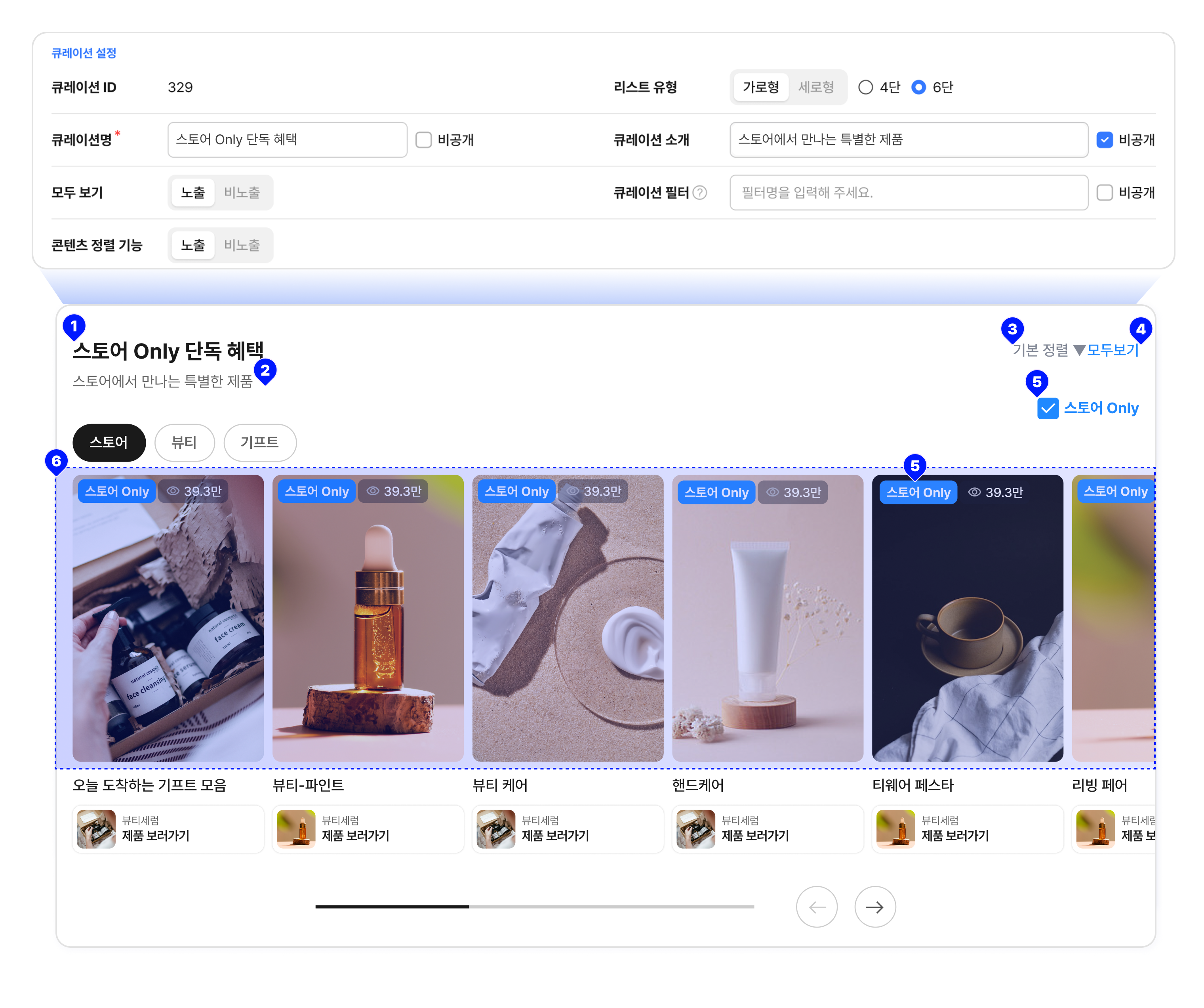Click the 스토어 Only badge on 핸드케어 card
1204x1008 pixels.
717,492
